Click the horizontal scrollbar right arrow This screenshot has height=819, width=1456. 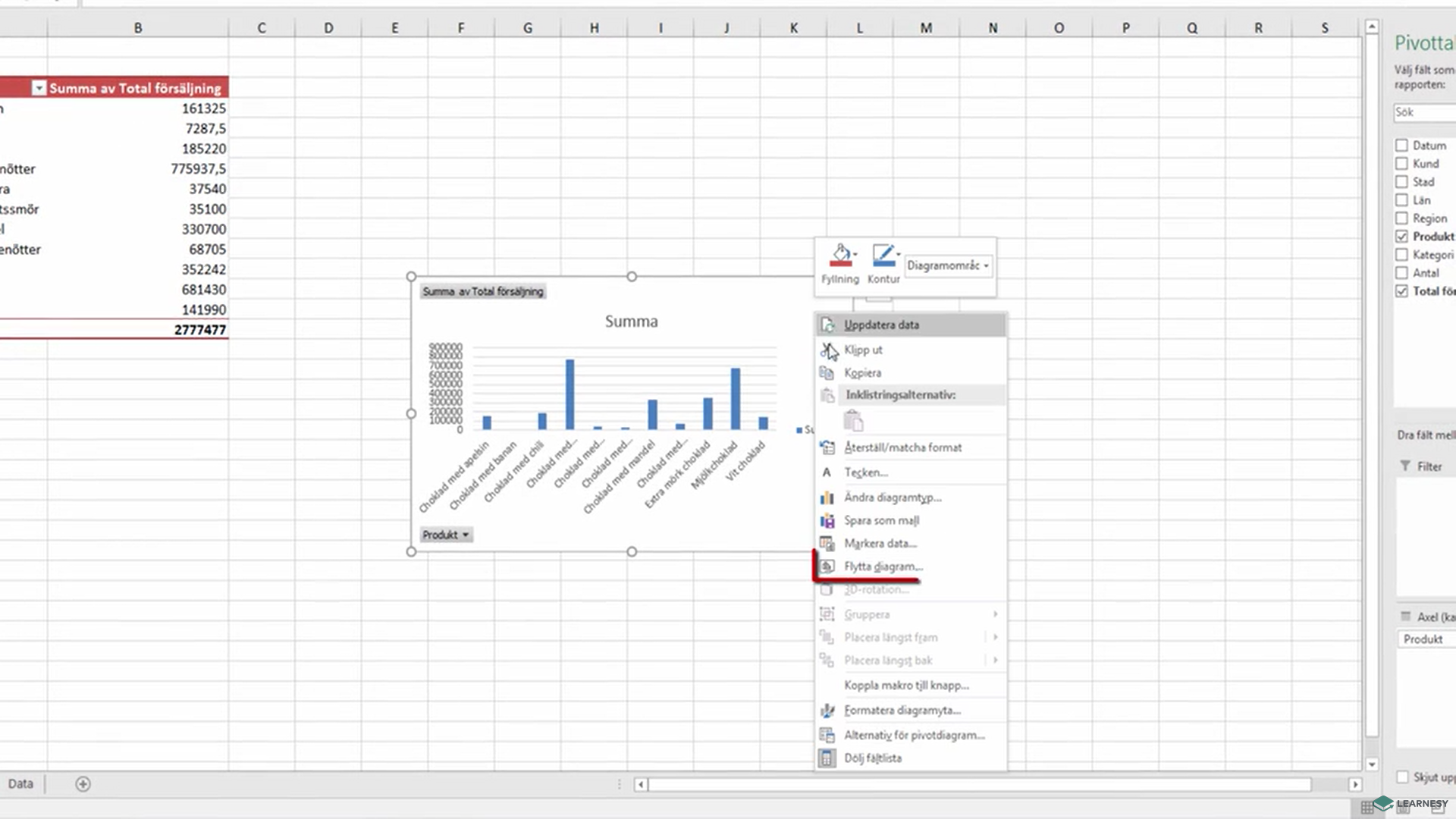point(1355,784)
